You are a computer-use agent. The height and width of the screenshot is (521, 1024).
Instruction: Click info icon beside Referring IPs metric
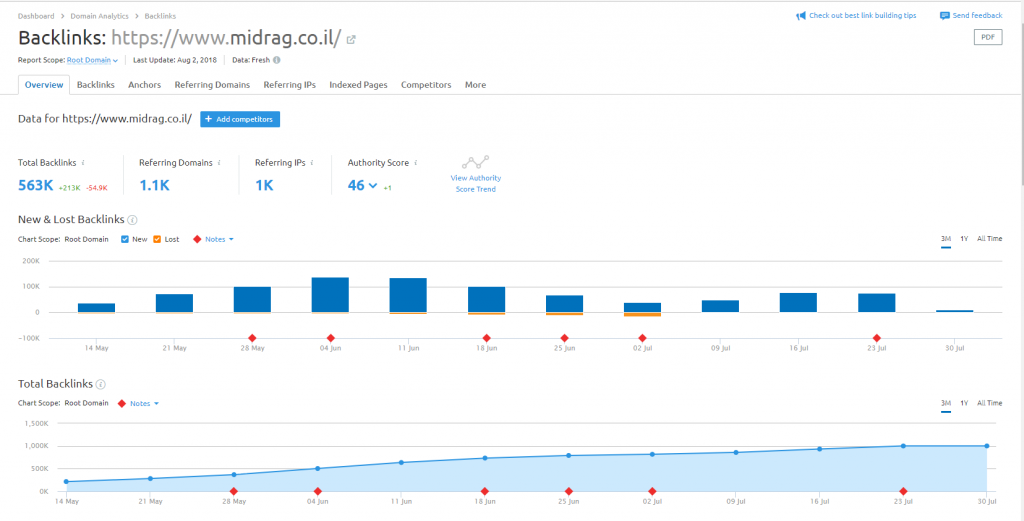[312, 163]
